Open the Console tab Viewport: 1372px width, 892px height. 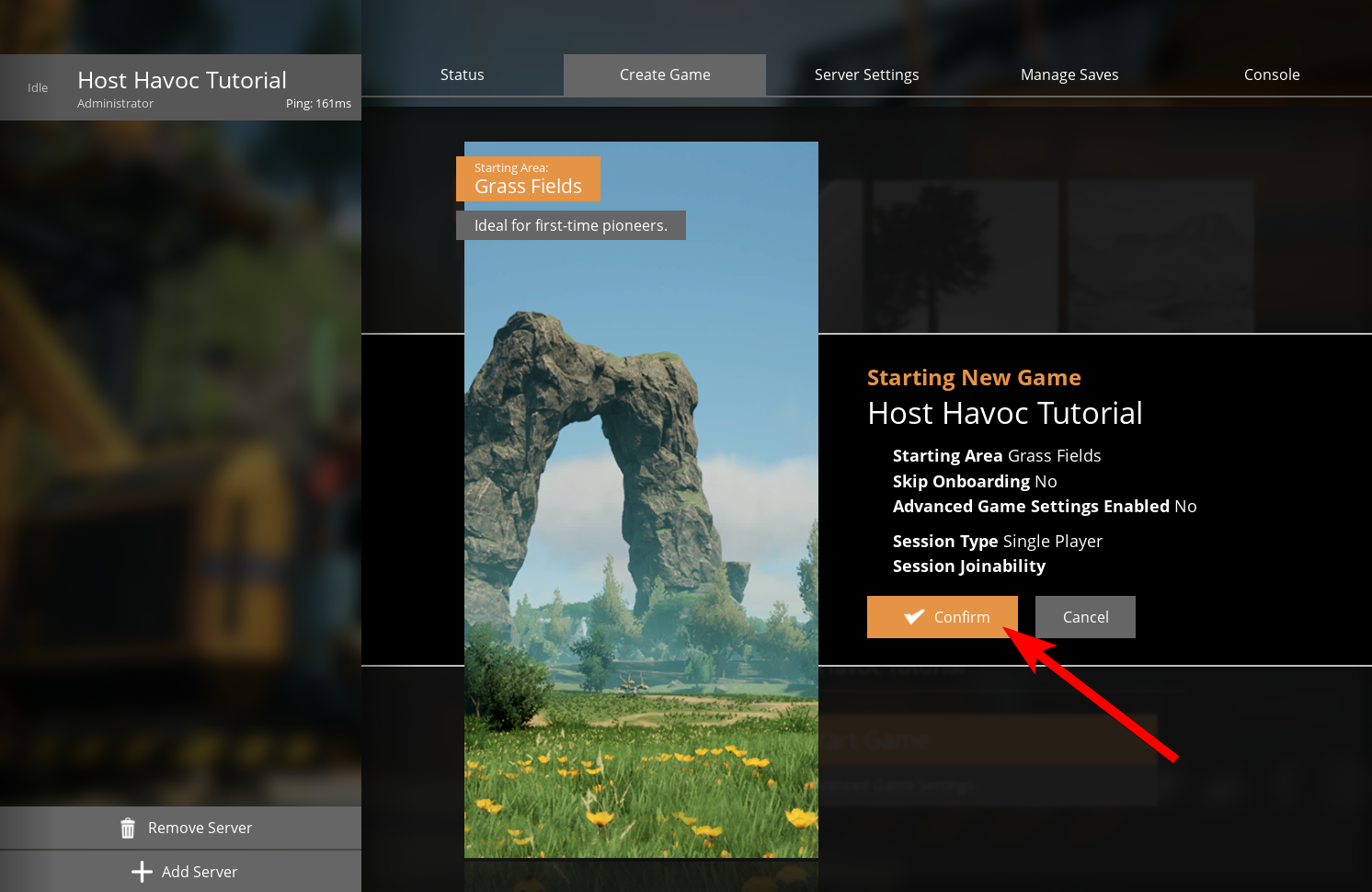(1272, 74)
